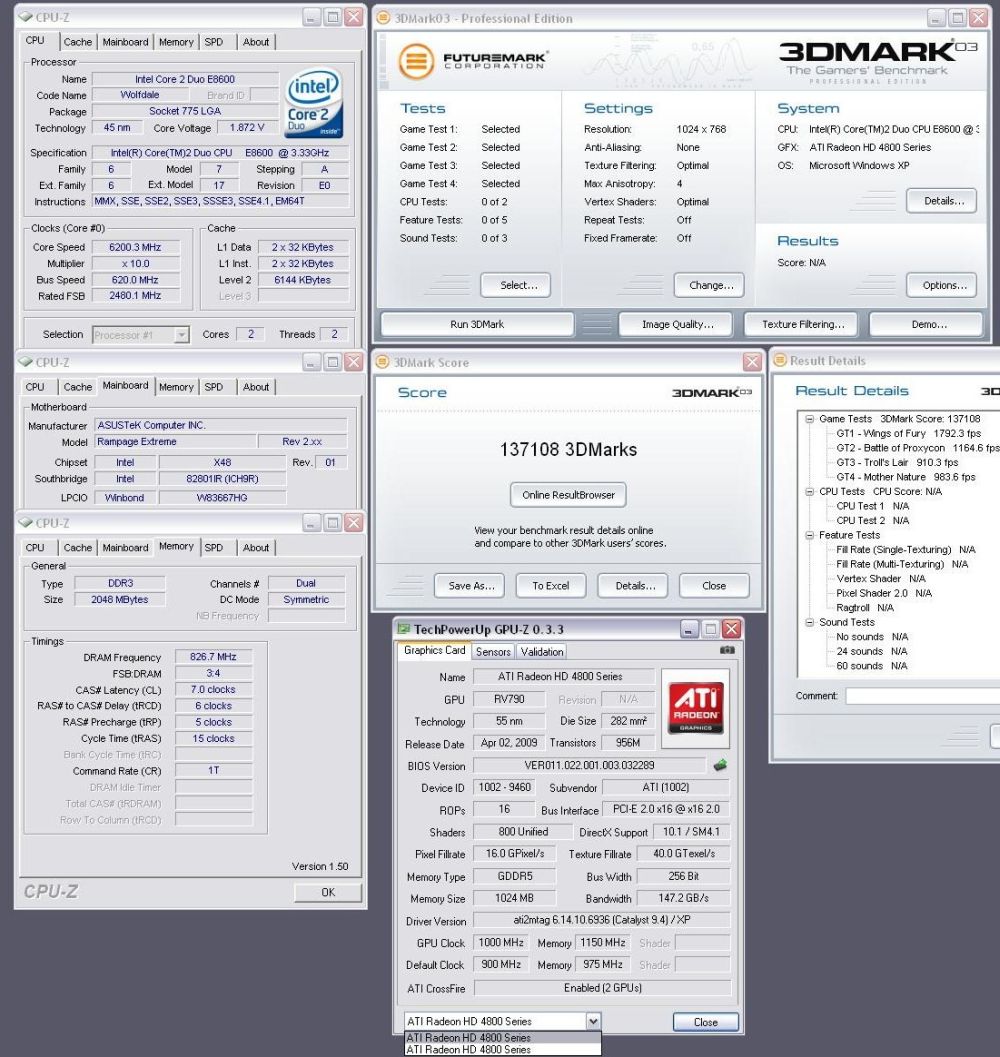
Task: Click Details button in Score window
Action: (x=635, y=586)
